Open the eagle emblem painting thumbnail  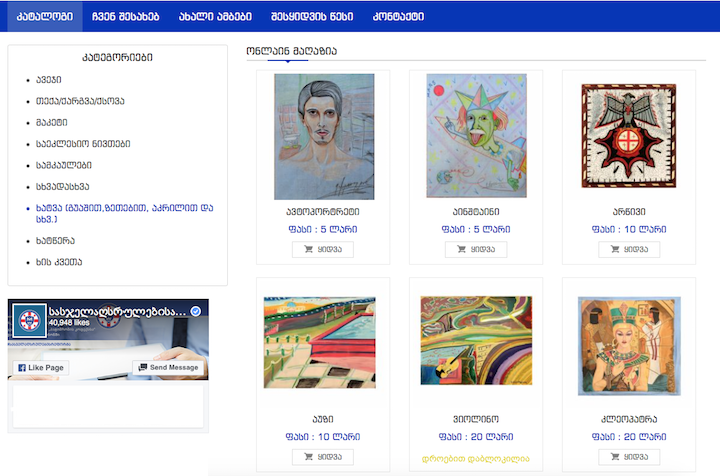629,136
